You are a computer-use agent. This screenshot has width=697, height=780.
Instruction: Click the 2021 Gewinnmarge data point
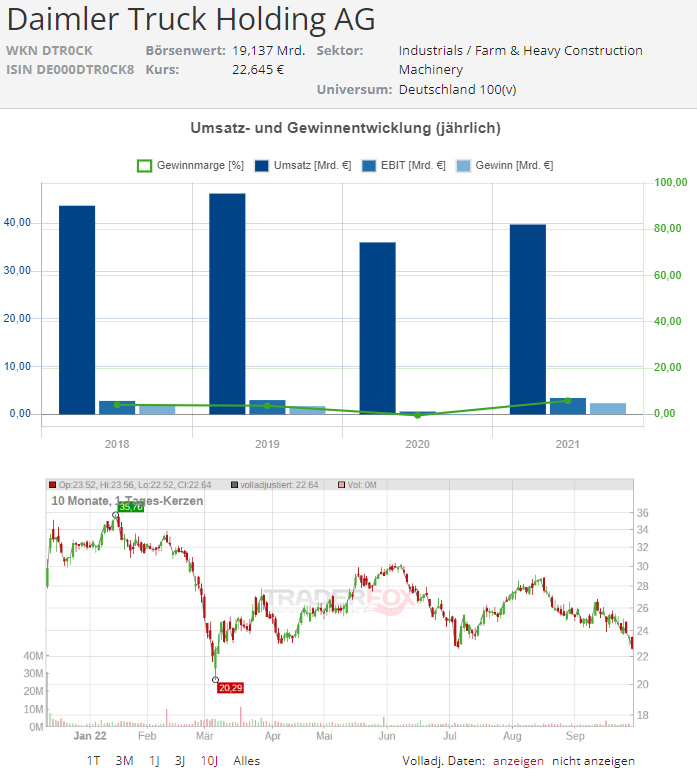(568, 400)
